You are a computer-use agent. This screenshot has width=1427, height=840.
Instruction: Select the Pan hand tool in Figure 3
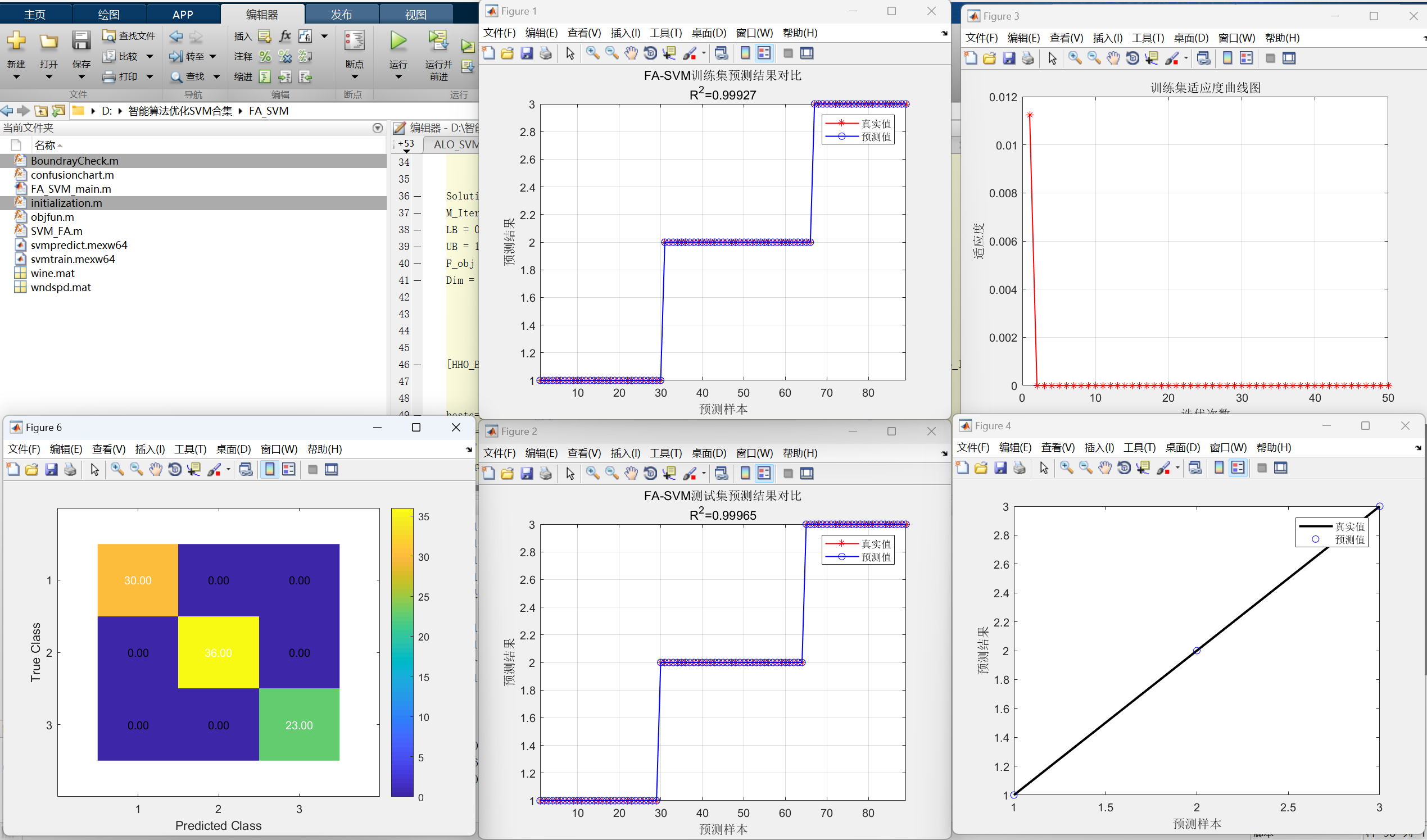click(1113, 58)
